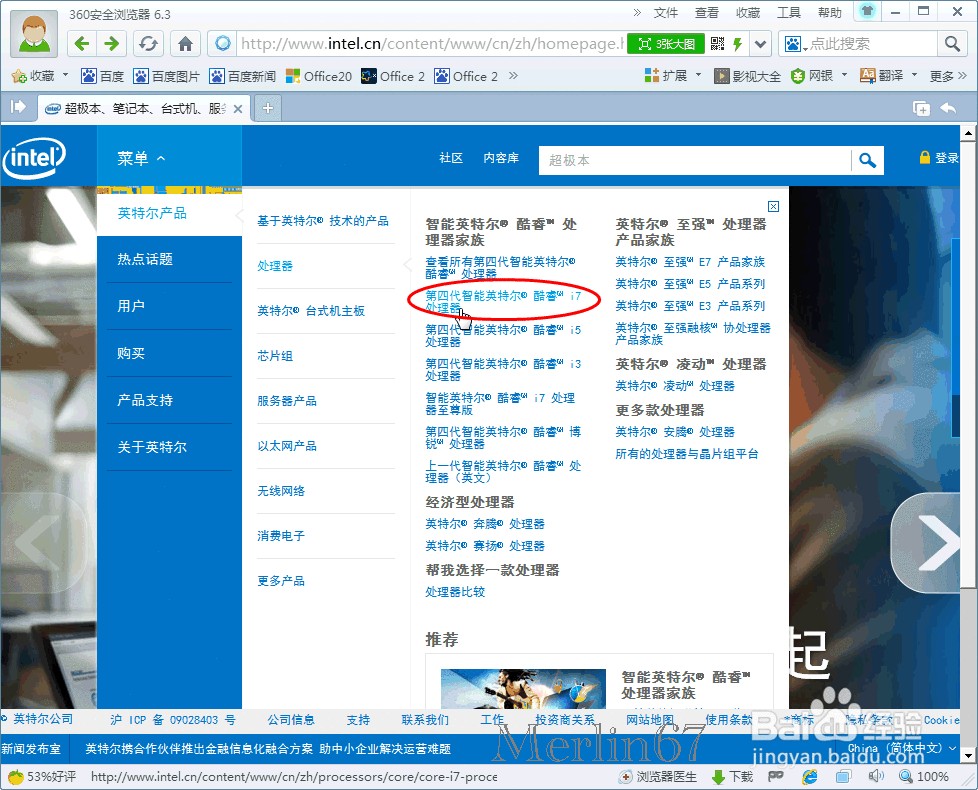The image size is (978, 790).
Task: Click the magnifier in browser search box
Action: (x=952, y=44)
